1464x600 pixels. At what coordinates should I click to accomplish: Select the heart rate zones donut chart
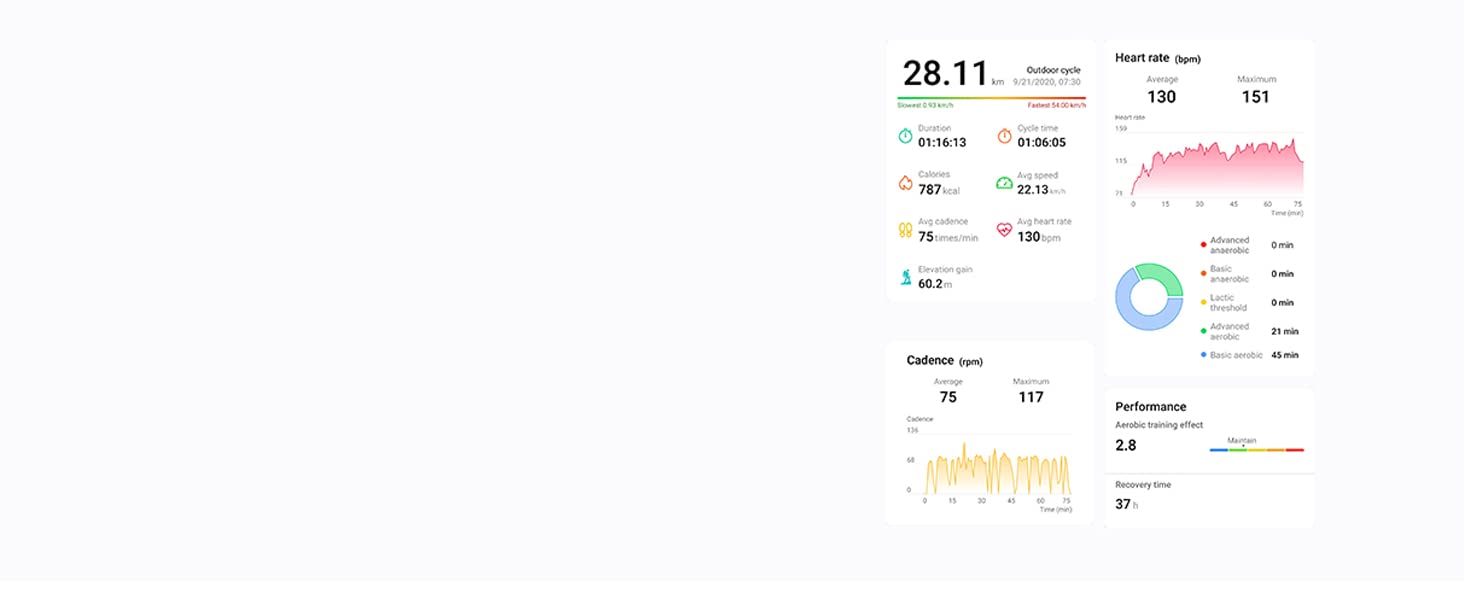(x=1148, y=295)
